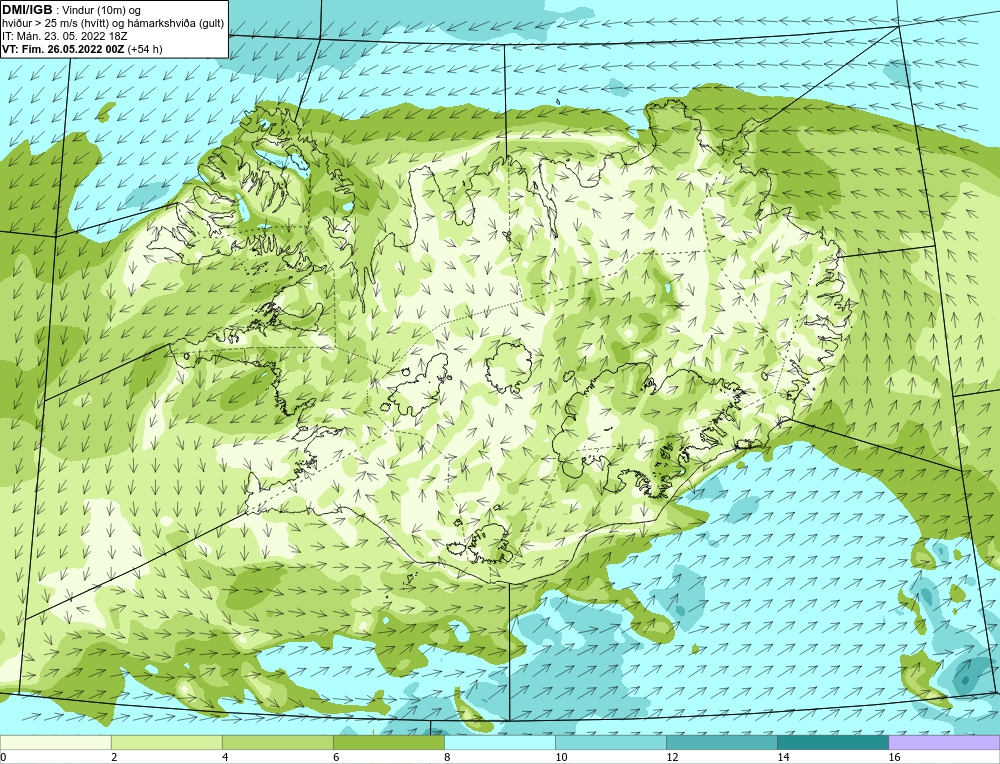Viewport: 1000px width, 764px height.
Task: Click the legend label '6'
Action: pos(336,758)
